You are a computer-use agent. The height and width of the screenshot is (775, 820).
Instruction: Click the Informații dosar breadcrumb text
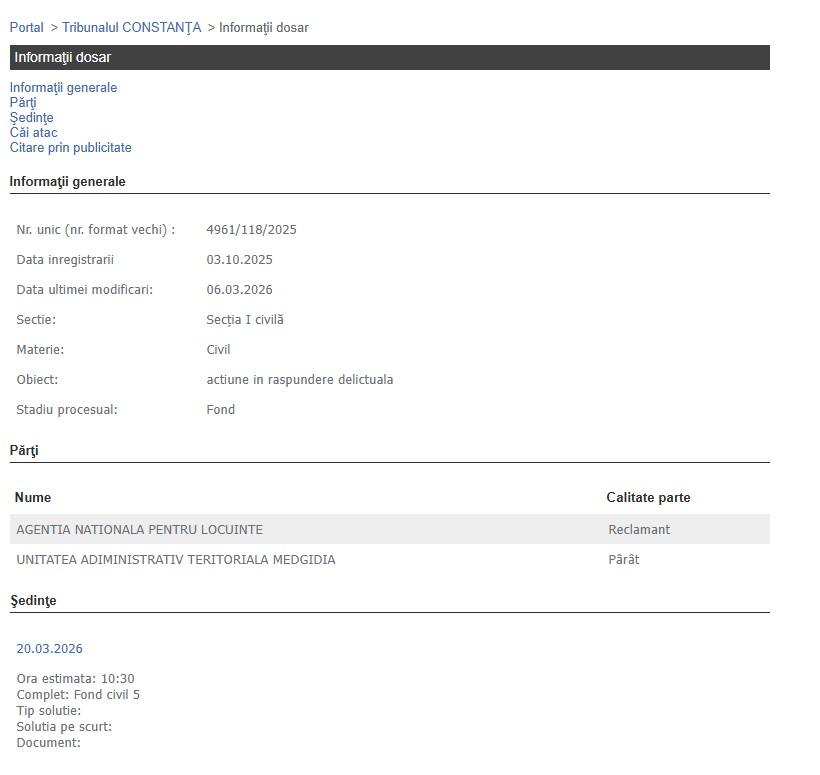tap(263, 27)
